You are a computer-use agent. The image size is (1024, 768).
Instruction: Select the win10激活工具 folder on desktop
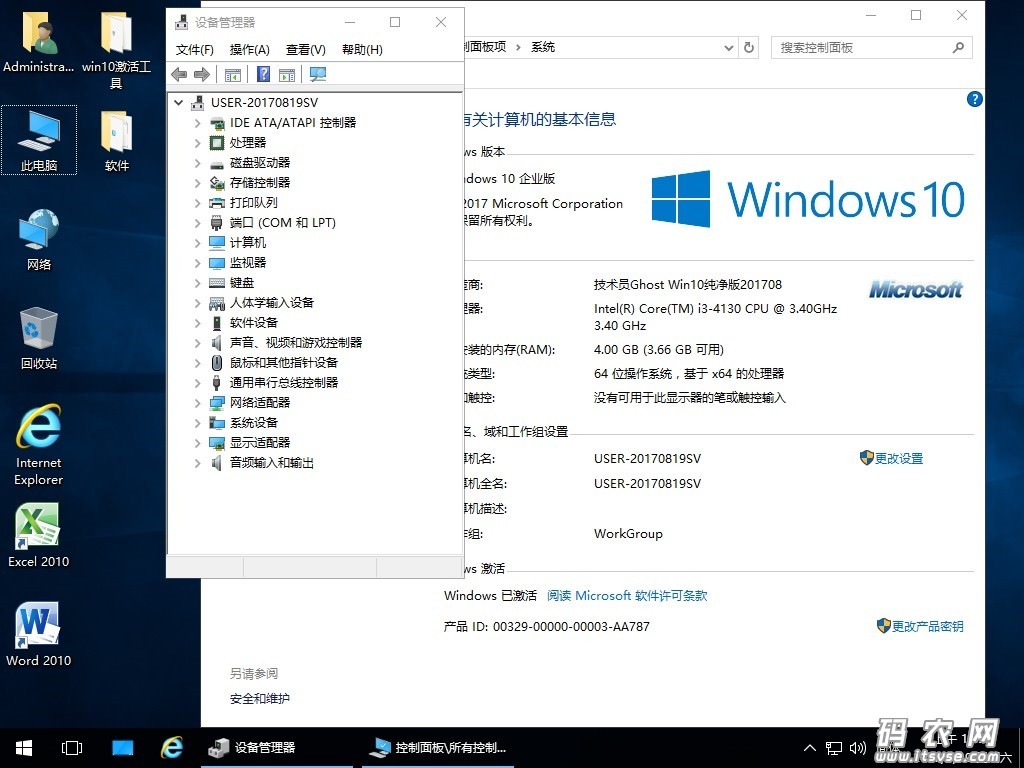coord(116,50)
